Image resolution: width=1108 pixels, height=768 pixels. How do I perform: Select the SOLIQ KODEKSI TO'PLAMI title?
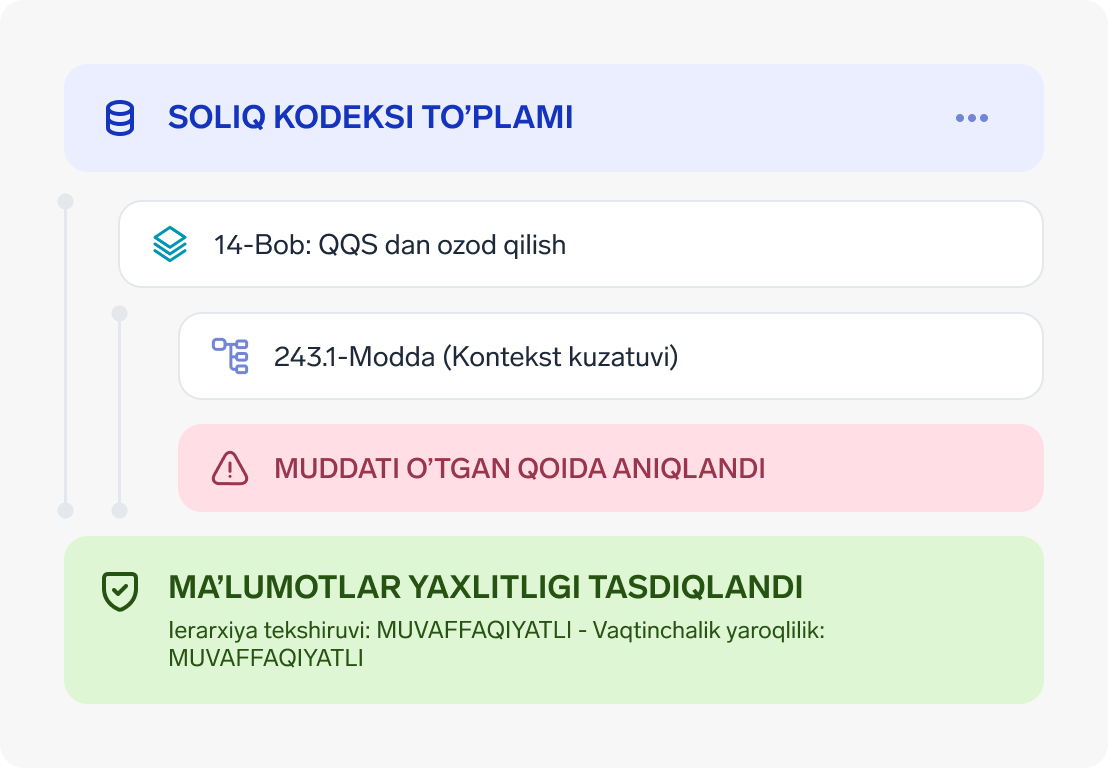click(x=370, y=118)
